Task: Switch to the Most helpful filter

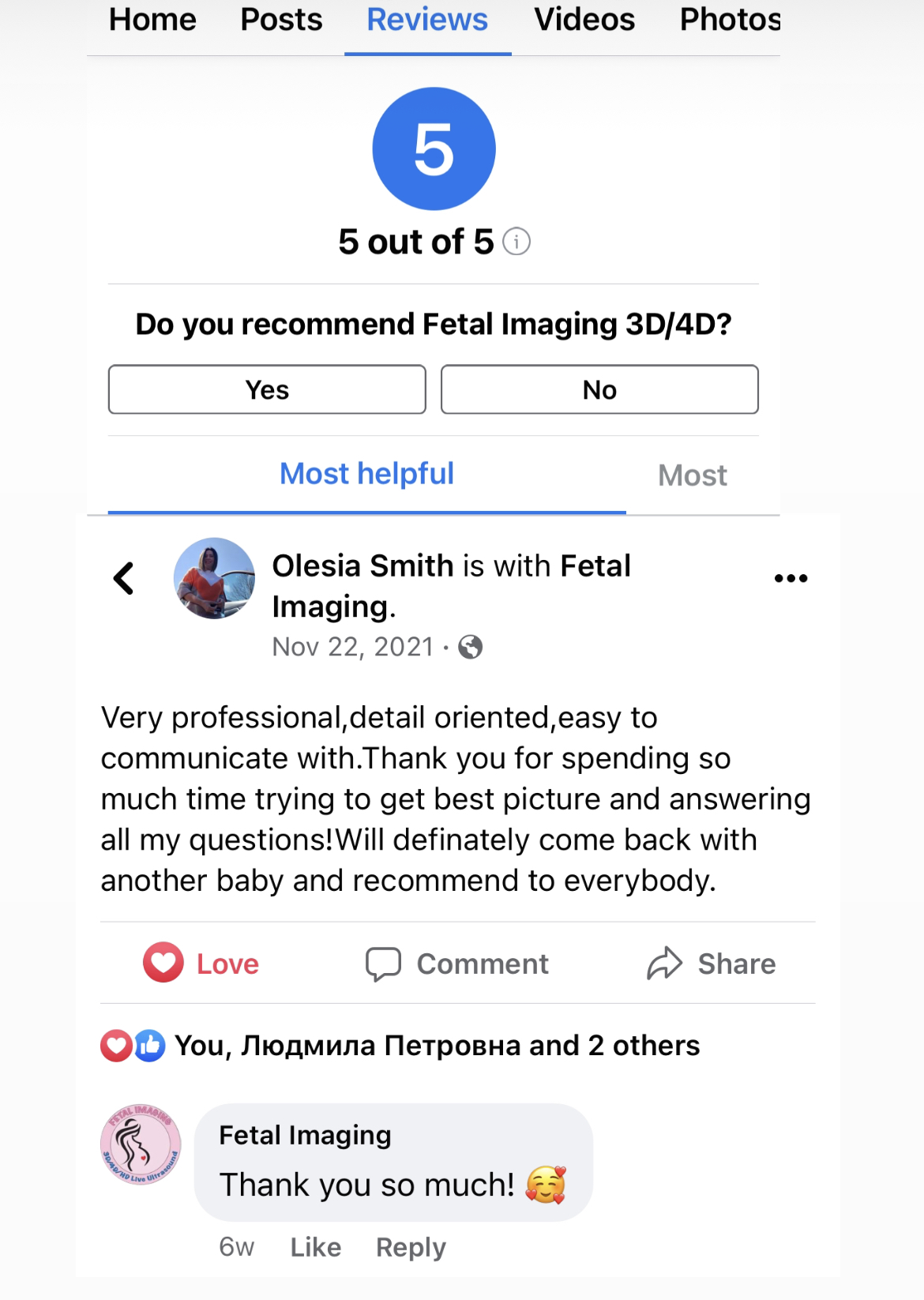Action: tap(366, 474)
